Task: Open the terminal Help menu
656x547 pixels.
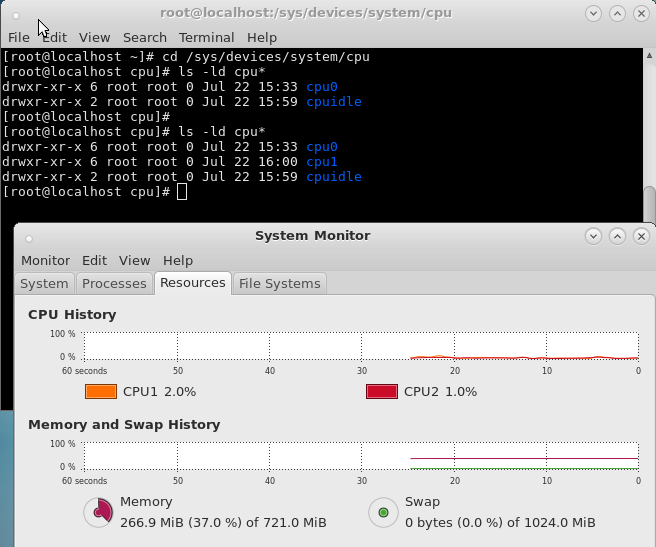Action: pyautogui.click(x=262, y=38)
